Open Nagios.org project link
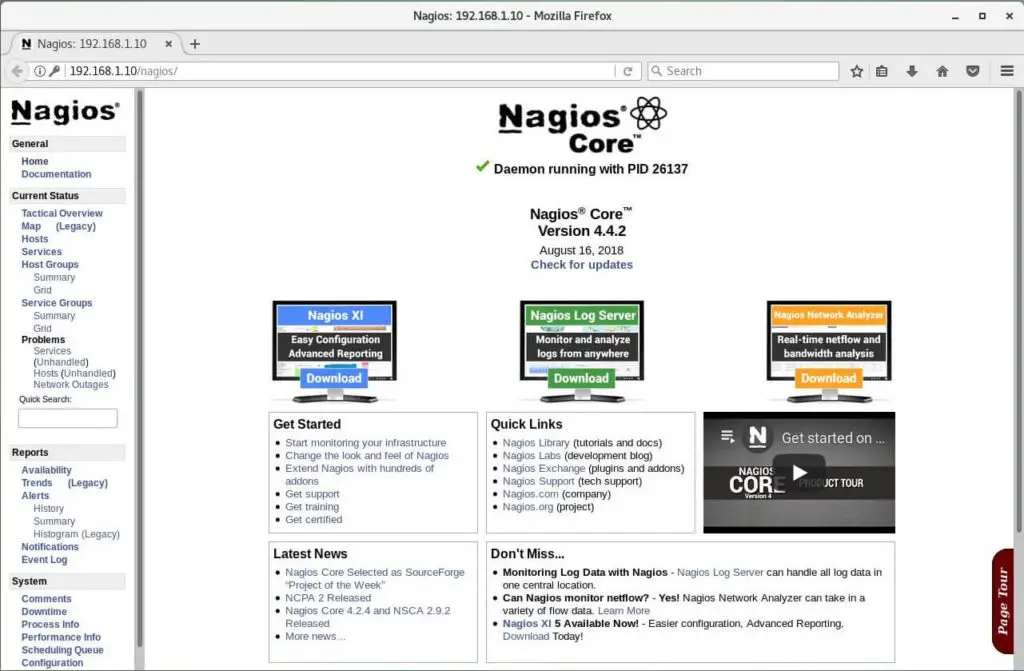The height and width of the screenshot is (671, 1024). pyautogui.click(x=528, y=507)
